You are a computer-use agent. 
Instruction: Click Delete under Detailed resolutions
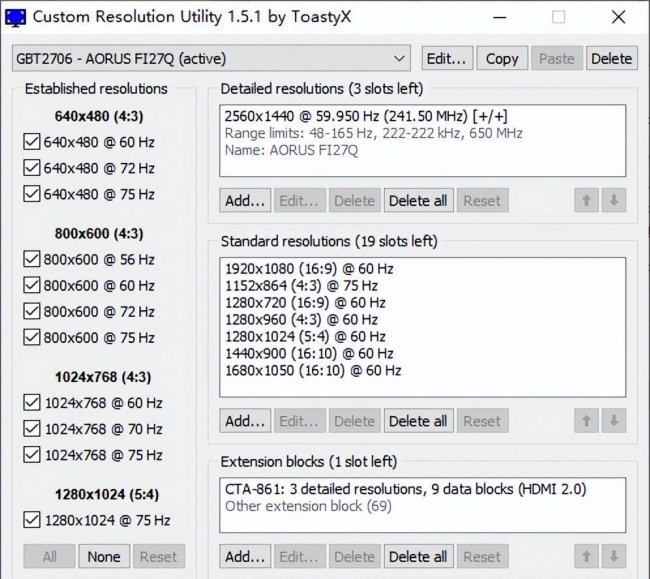[354, 201]
